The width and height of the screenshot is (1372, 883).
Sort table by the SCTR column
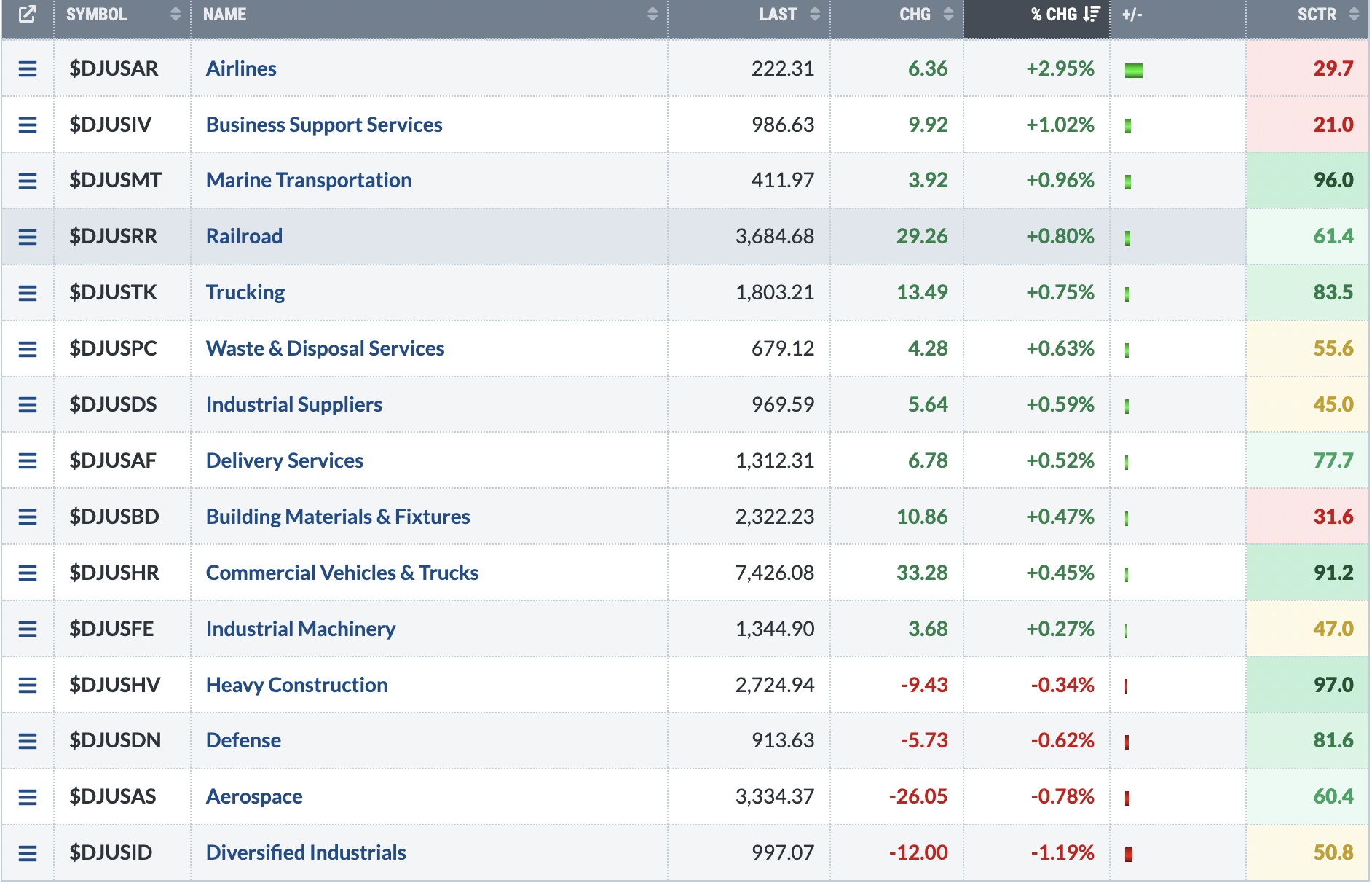pyautogui.click(x=1308, y=15)
